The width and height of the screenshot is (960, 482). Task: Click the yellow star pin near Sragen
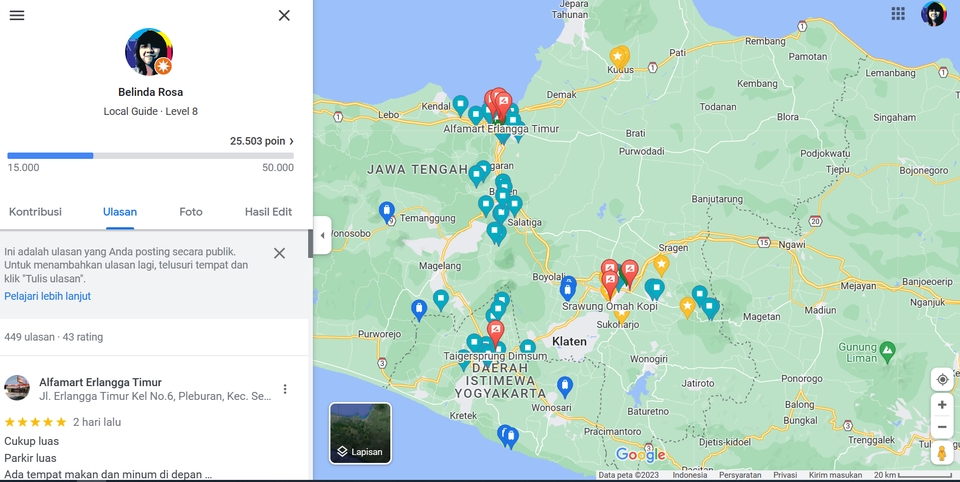click(x=661, y=265)
